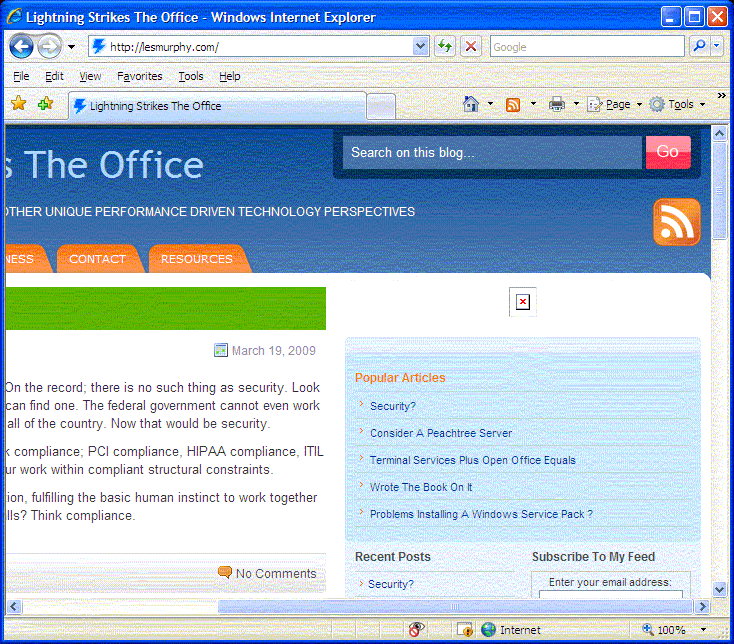Open the recent pages dropdown arrow
This screenshot has height=644, width=734.
coord(71,47)
